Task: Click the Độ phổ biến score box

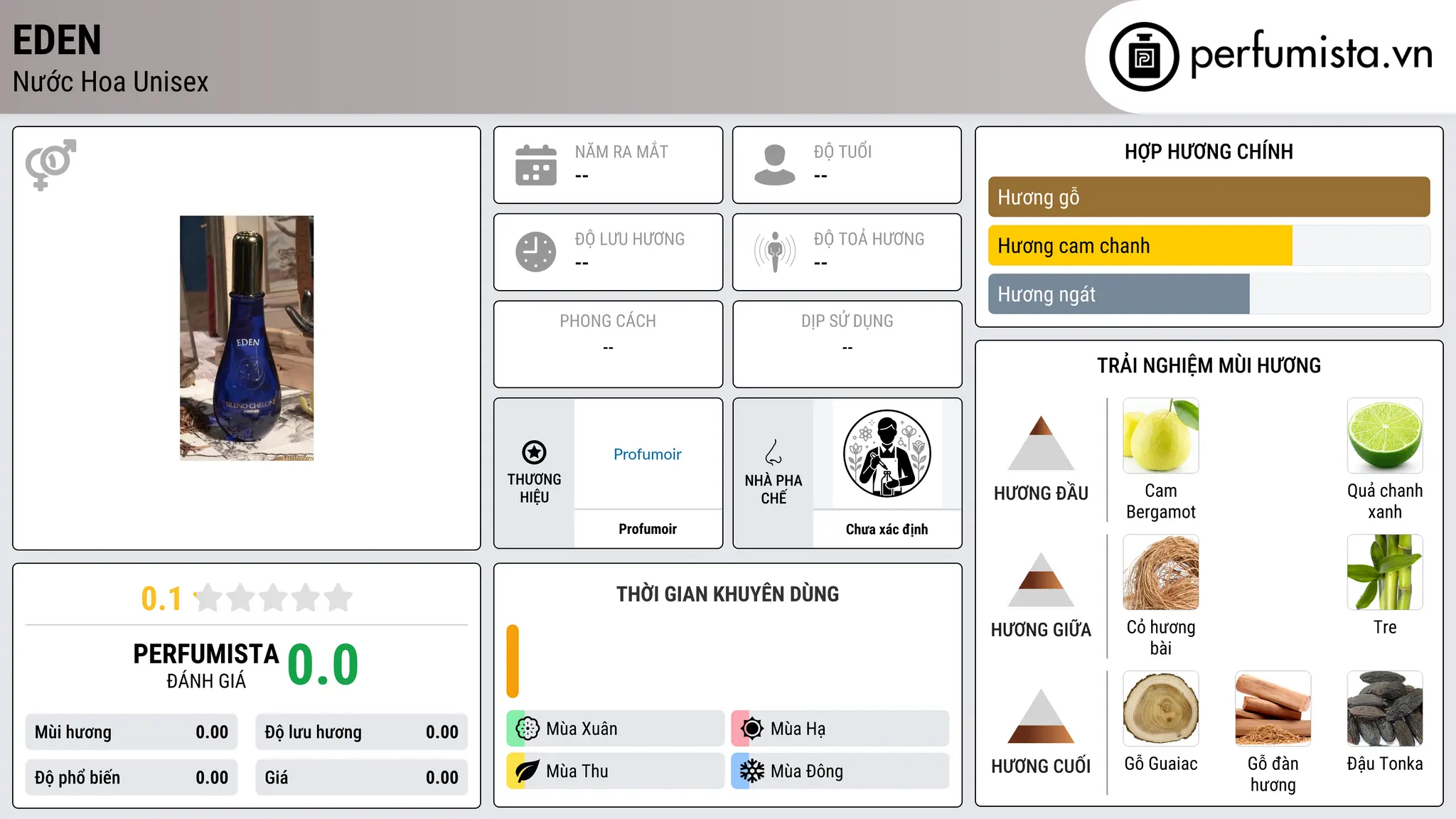Action: [132, 778]
